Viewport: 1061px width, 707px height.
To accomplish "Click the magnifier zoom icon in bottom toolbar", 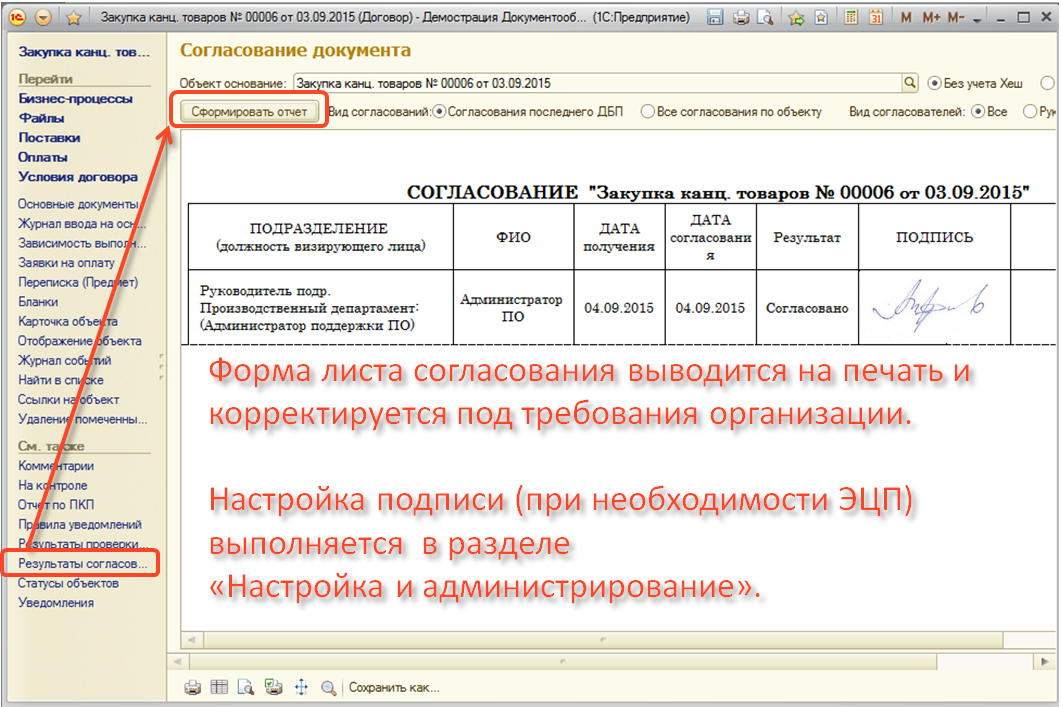I will click(x=328, y=688).
